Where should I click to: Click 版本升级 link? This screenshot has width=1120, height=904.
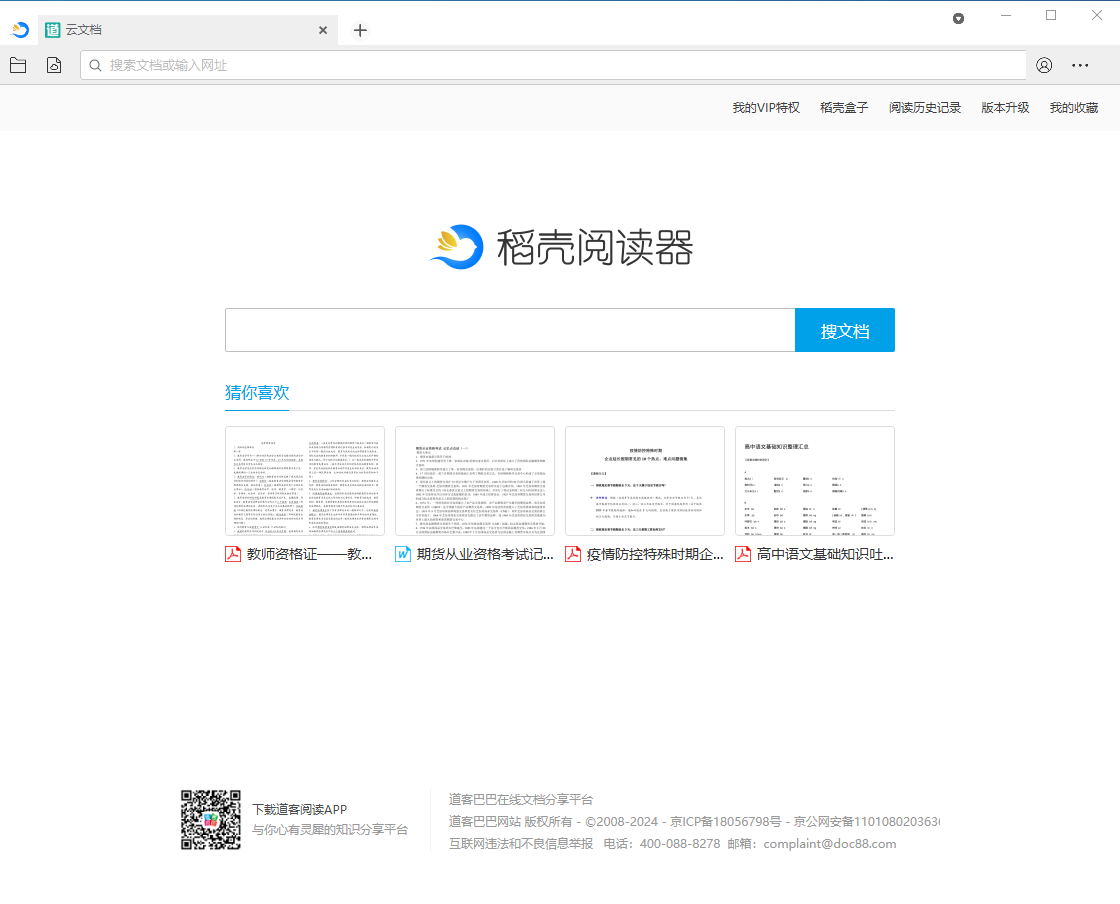[1005, 108]
